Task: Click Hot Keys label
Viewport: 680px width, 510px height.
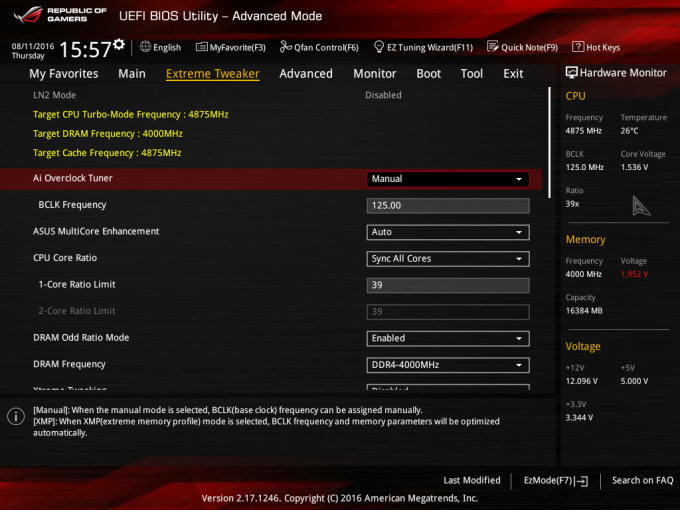Action: pyautogui.click(x=603, y=47)
